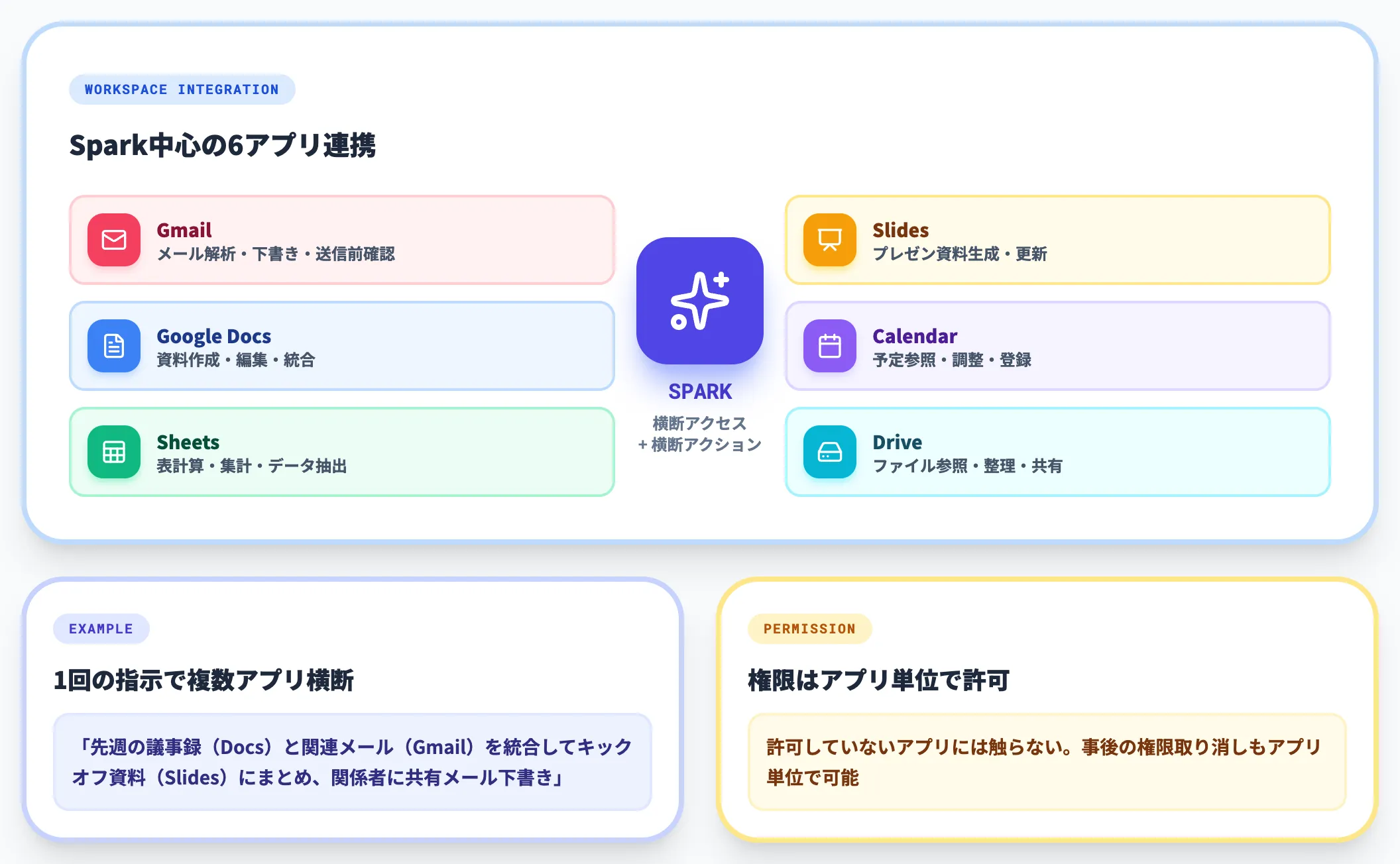The width and height of the screenshot is (1400, 864).
Task: Select the PERMISSION badge
Action: coord(810,629)
